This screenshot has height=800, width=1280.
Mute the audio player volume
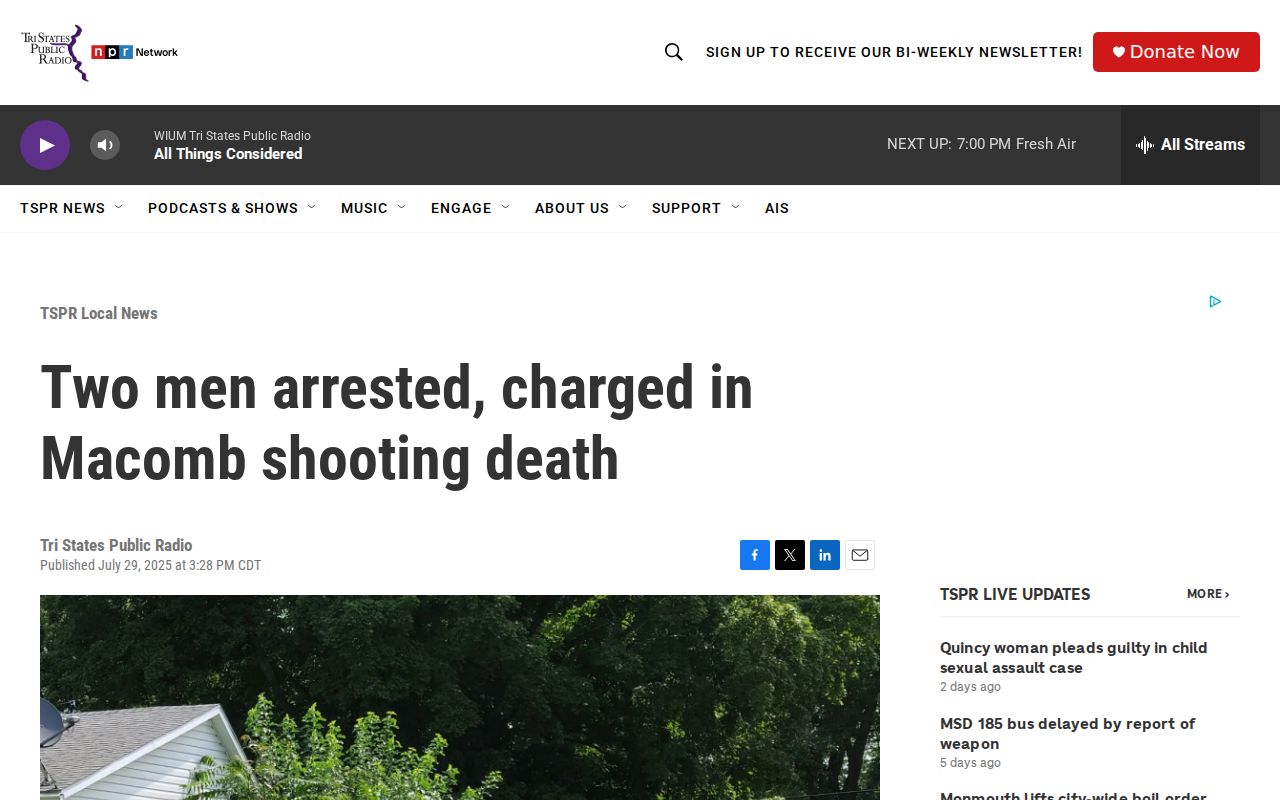[x=105, y=145]
